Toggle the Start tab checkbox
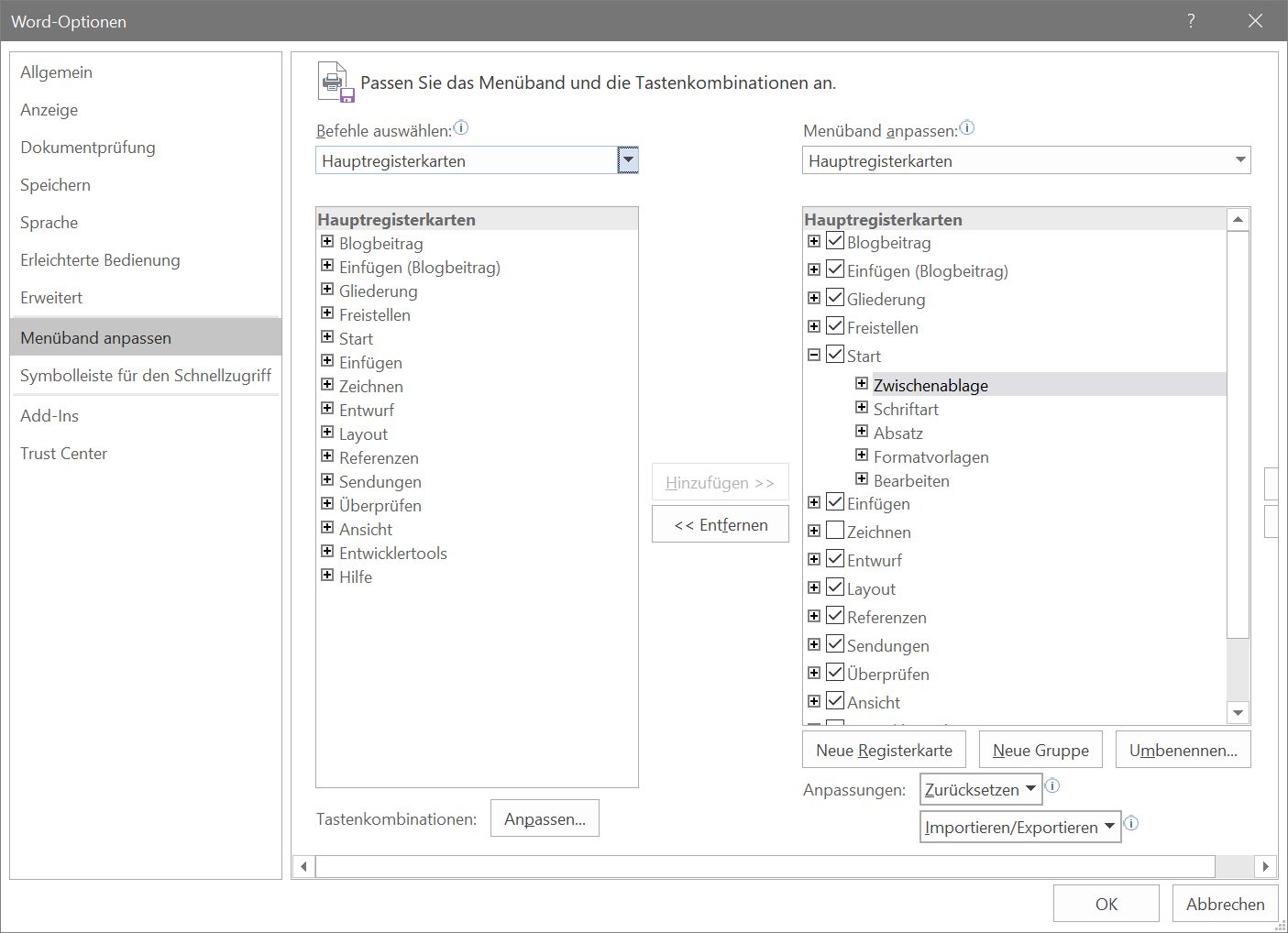Viewport: 1288px width, 933px height. (x=835, y=356)
